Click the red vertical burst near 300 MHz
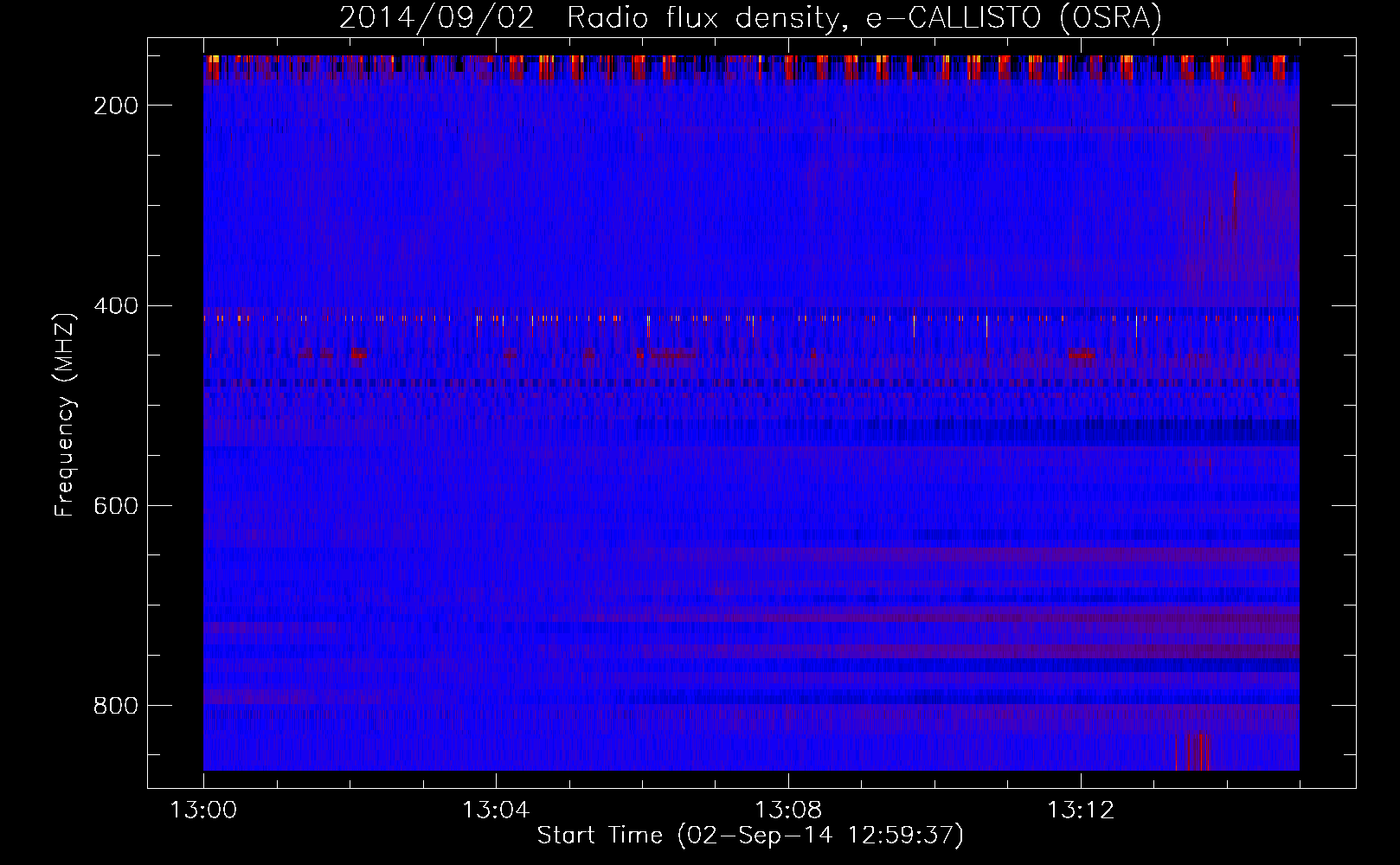 click(x=1235, y=201)
